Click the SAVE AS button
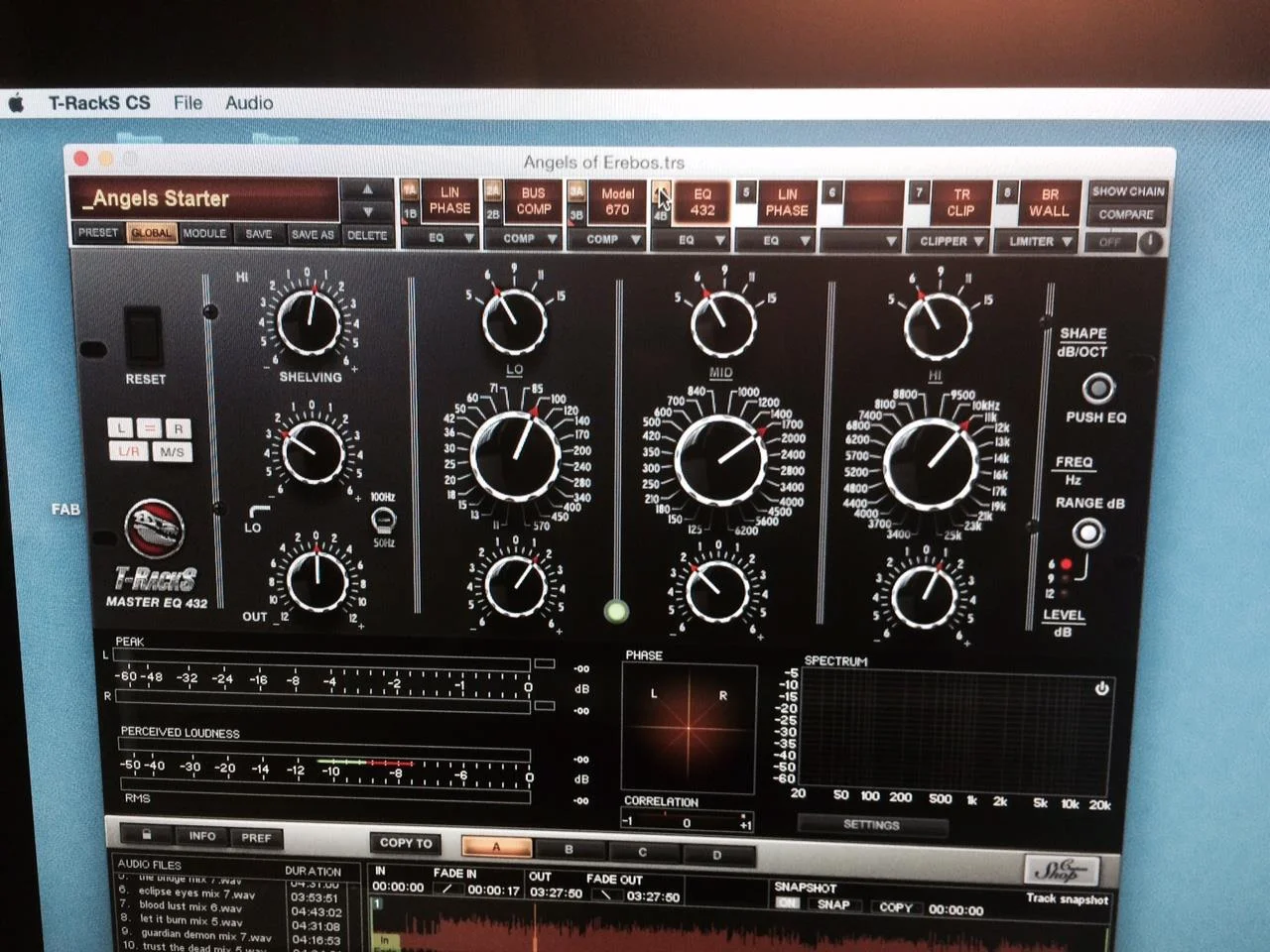Viewport: 1270px width, 952px height. (x=313, y=234)
